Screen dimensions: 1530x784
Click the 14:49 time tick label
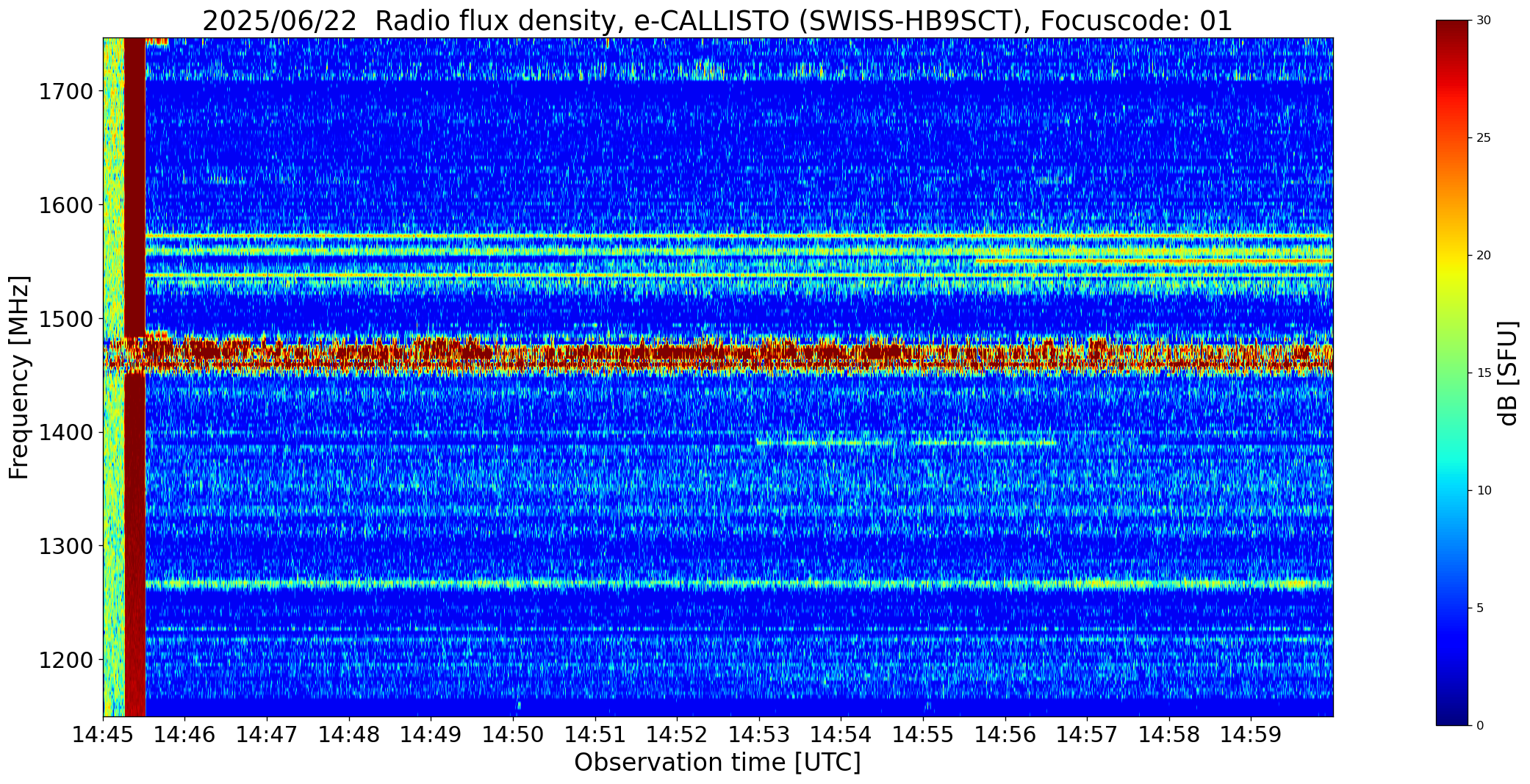coord(431,734)
